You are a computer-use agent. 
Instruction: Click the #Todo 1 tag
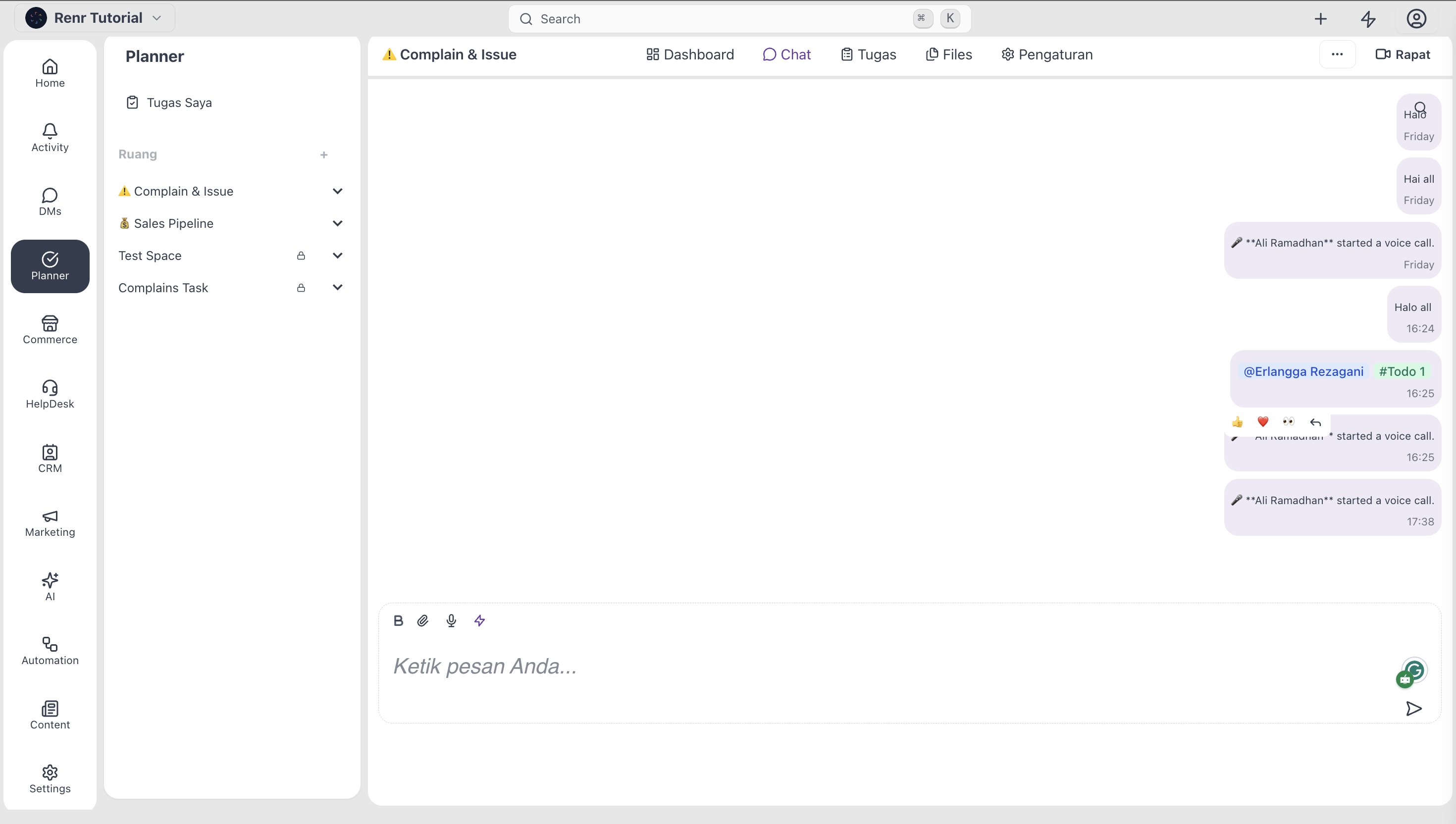click(x=1402, y=371)
